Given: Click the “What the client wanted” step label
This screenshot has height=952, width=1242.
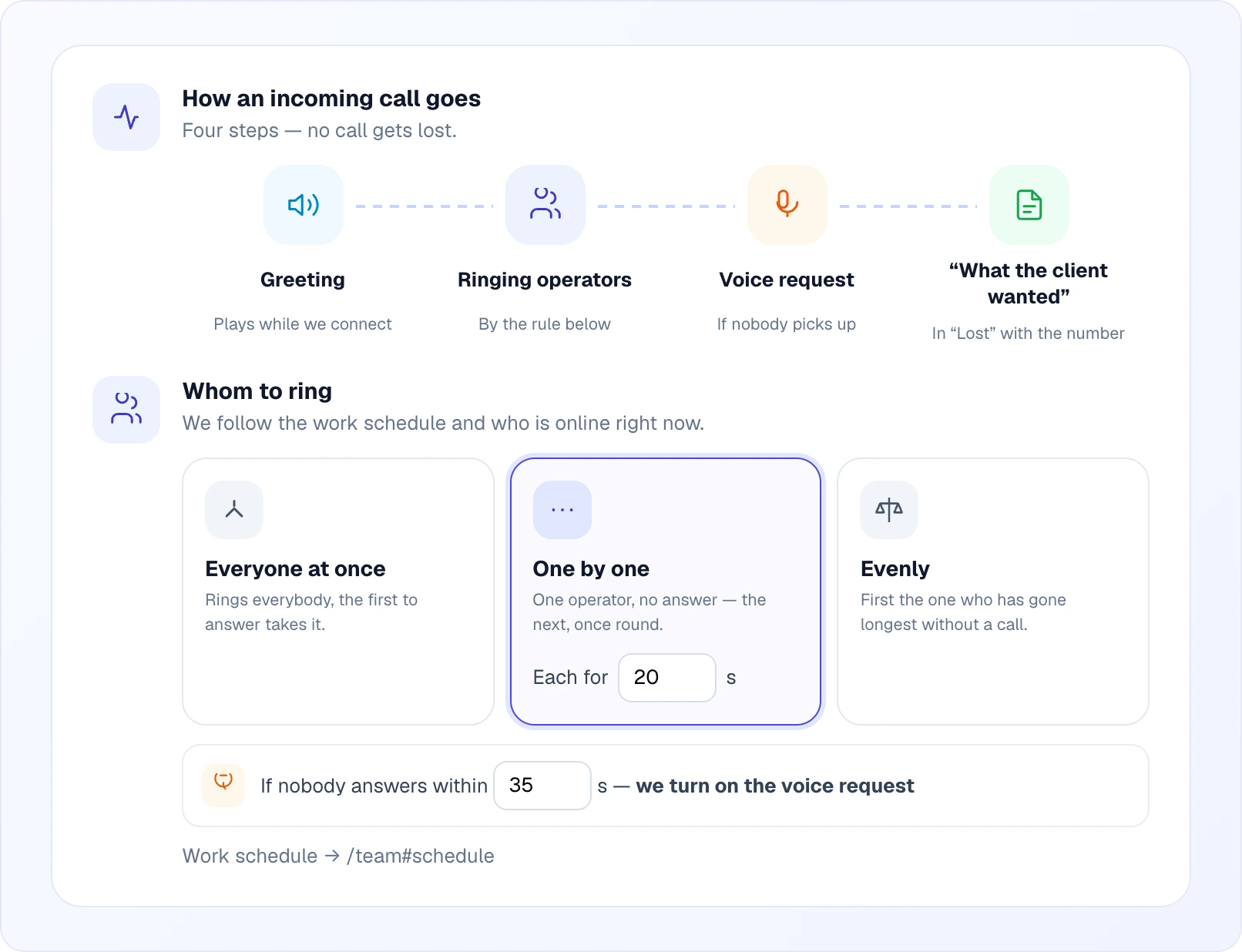Looking at the screenshot, I should (1029, 283).
